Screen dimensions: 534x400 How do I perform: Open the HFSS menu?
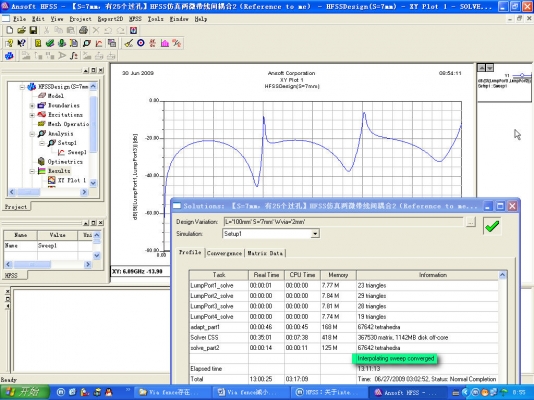pyautogui.click(x=135, y=19)
